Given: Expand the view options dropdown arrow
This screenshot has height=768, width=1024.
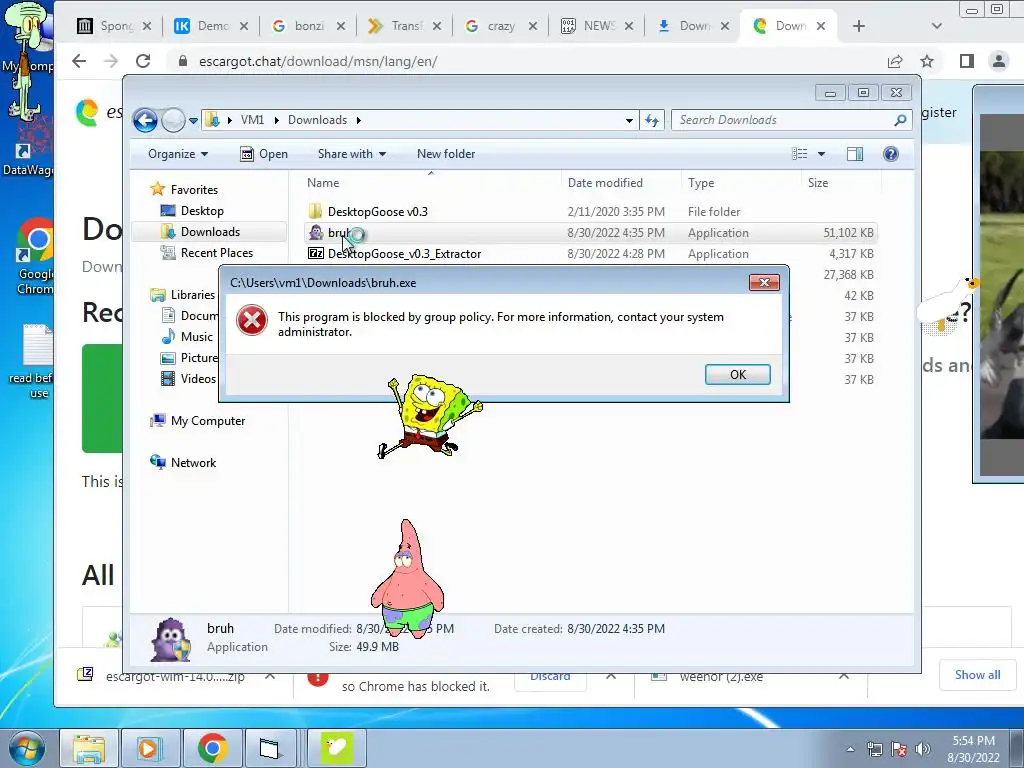Looking at the screenshot, I should (822, 154).
